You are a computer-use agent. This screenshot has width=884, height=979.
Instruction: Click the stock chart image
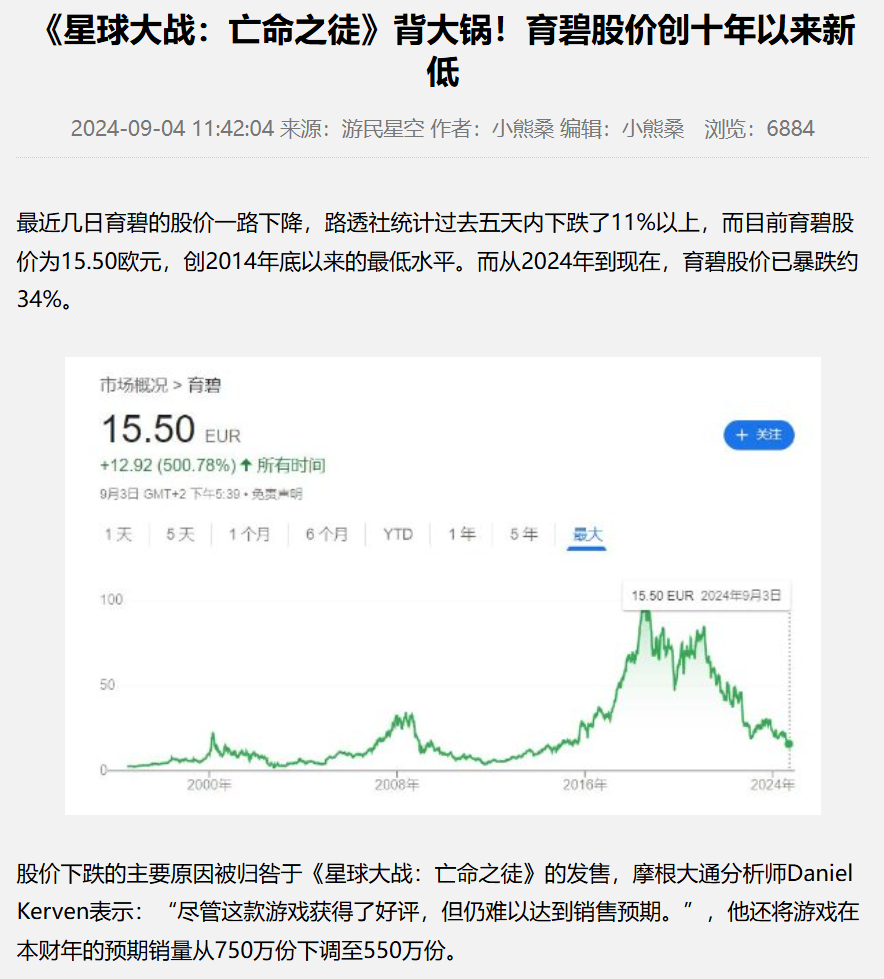pyautogui.click(x=443, y=586)
